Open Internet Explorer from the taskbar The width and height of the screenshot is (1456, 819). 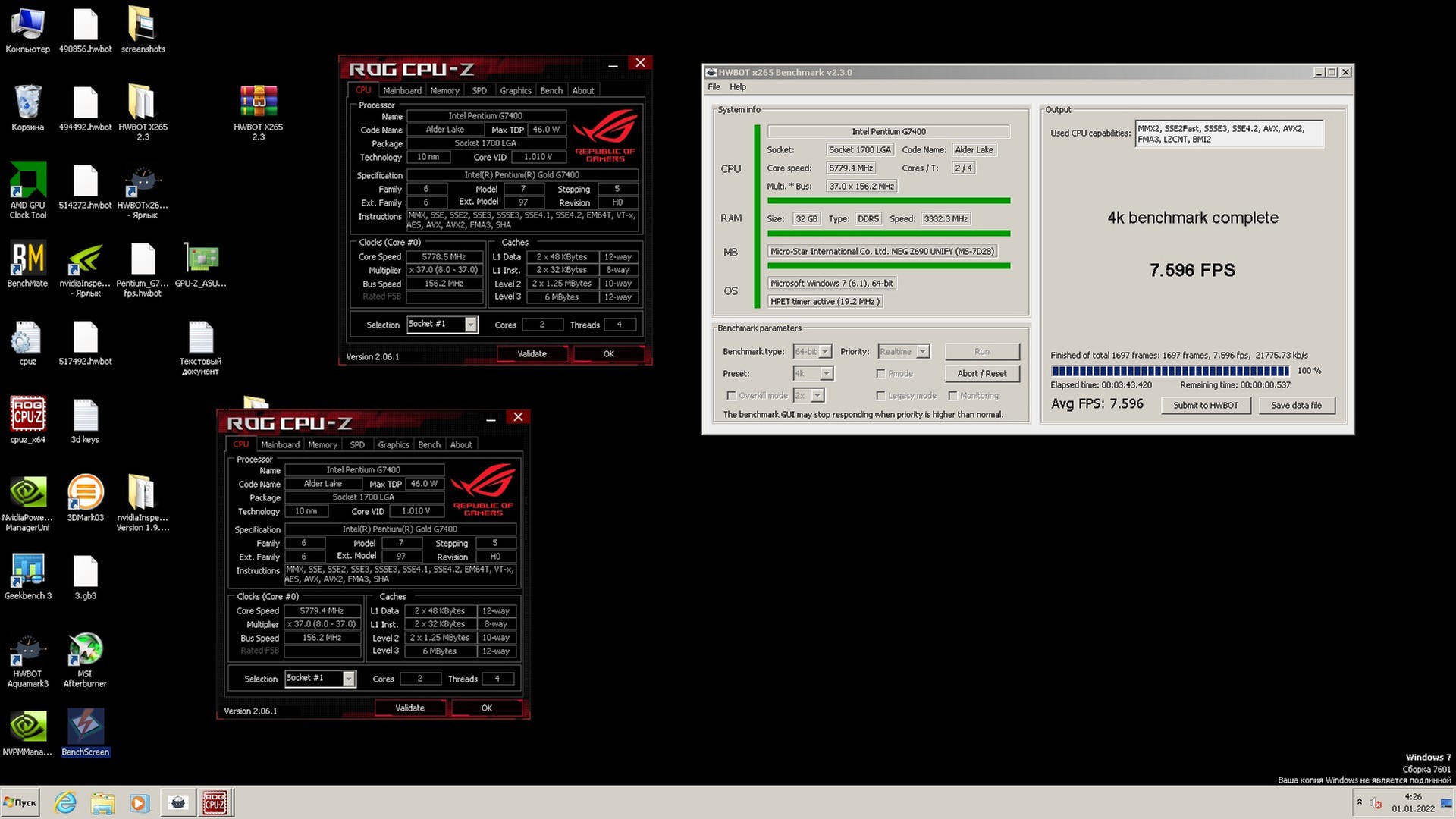(x=65, y=802)
